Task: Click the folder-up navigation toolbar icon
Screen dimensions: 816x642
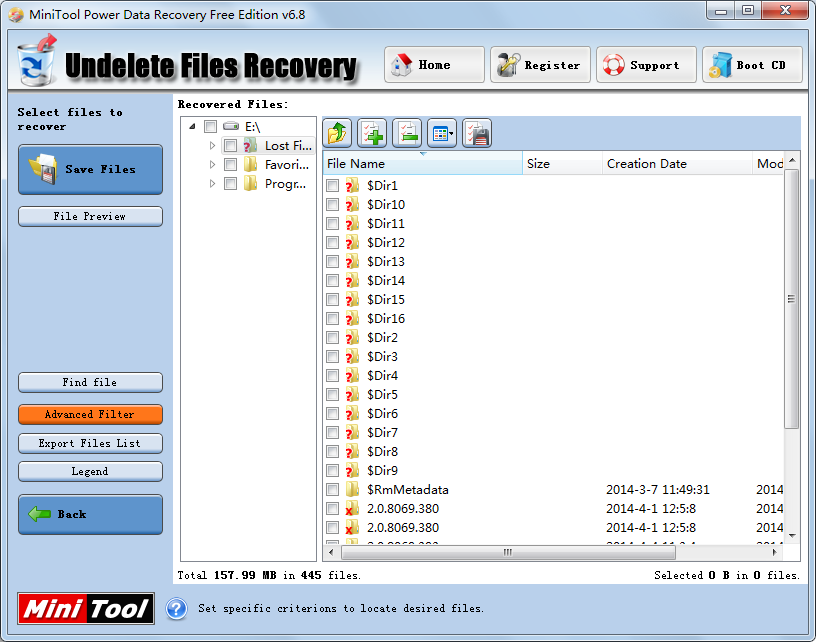Action: (337, 133)
